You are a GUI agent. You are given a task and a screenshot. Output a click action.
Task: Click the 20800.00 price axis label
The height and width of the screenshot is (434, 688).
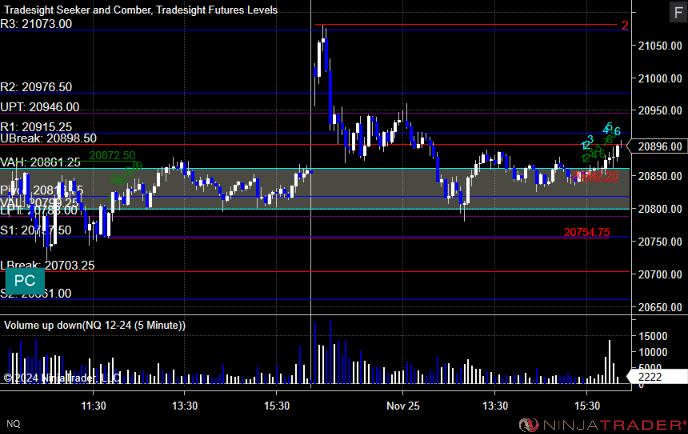click(x=660, y=209)
